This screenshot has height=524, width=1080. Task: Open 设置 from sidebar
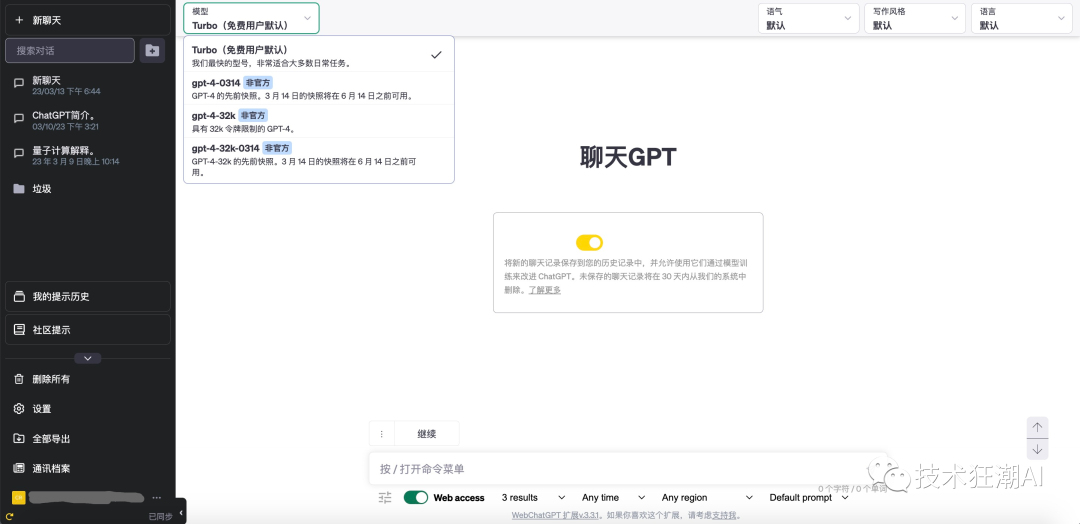click(87, 409)
